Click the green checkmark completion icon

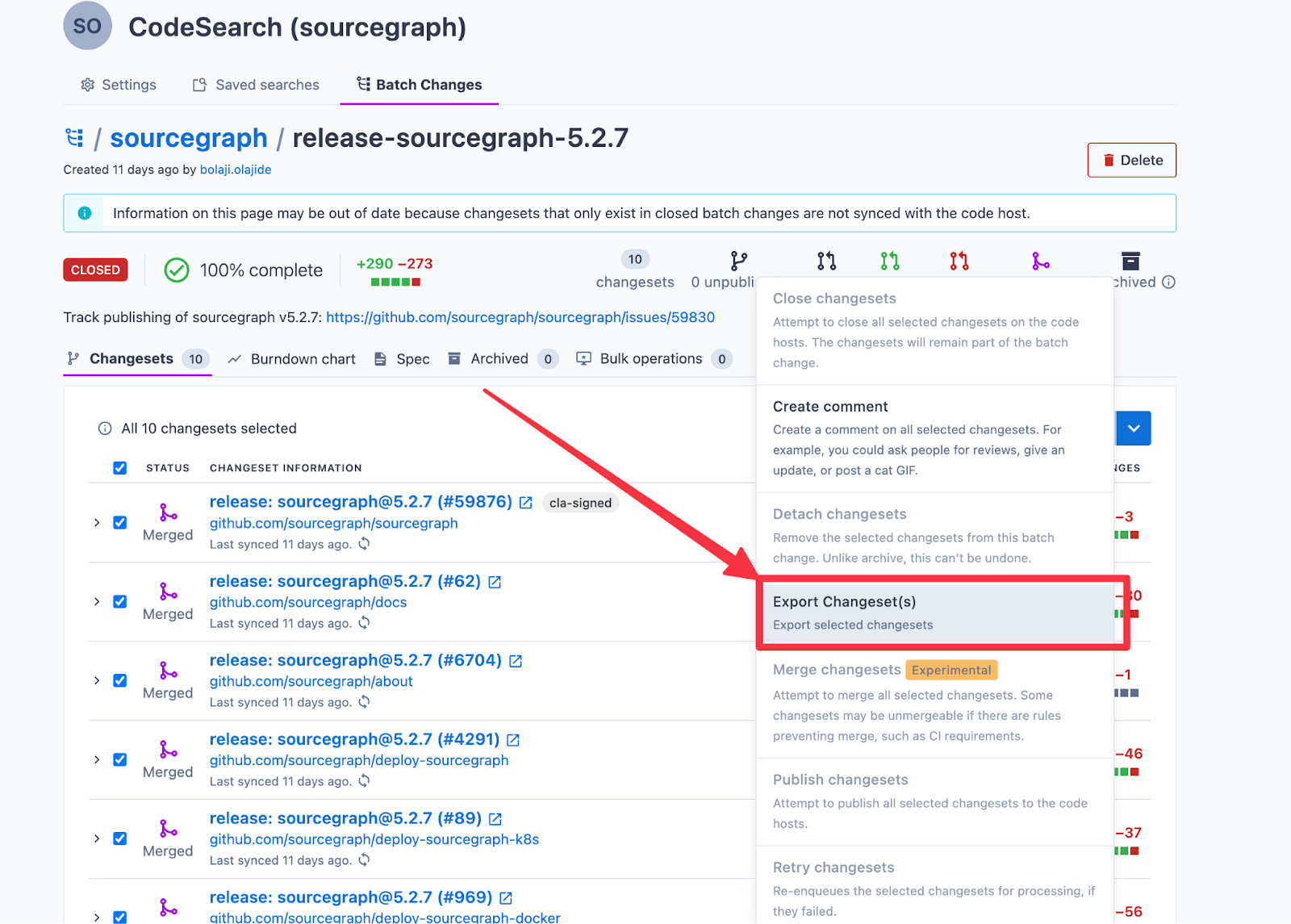tap(176, 270)
